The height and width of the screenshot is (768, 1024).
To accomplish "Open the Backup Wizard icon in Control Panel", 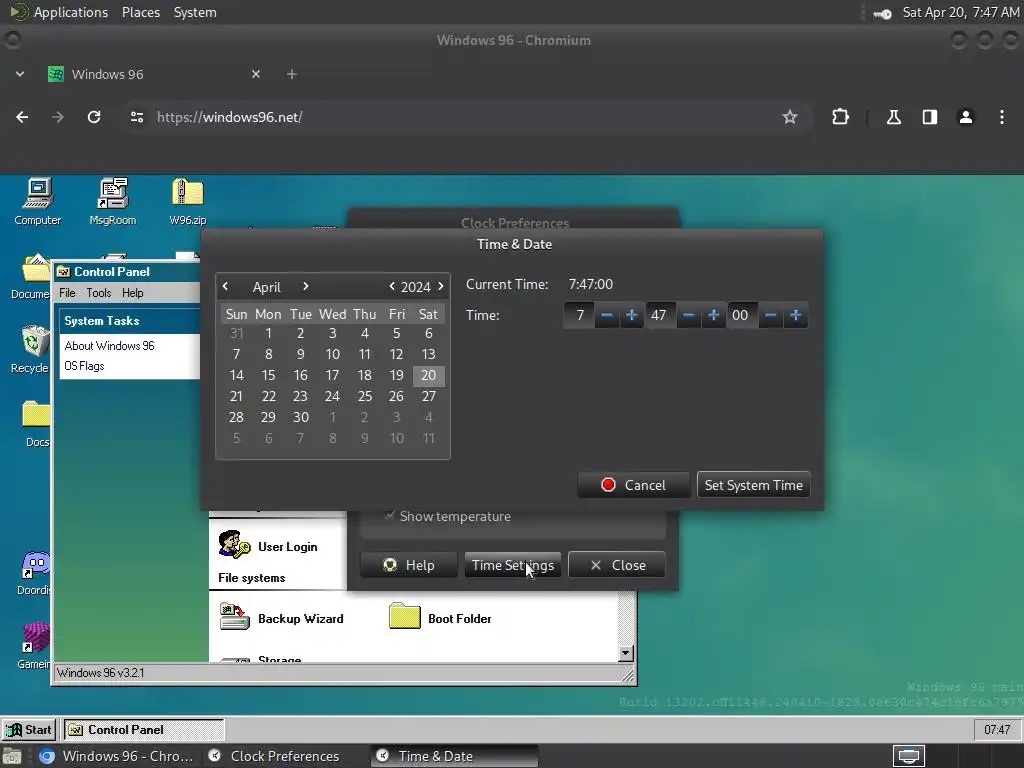I will pos(281,618).
